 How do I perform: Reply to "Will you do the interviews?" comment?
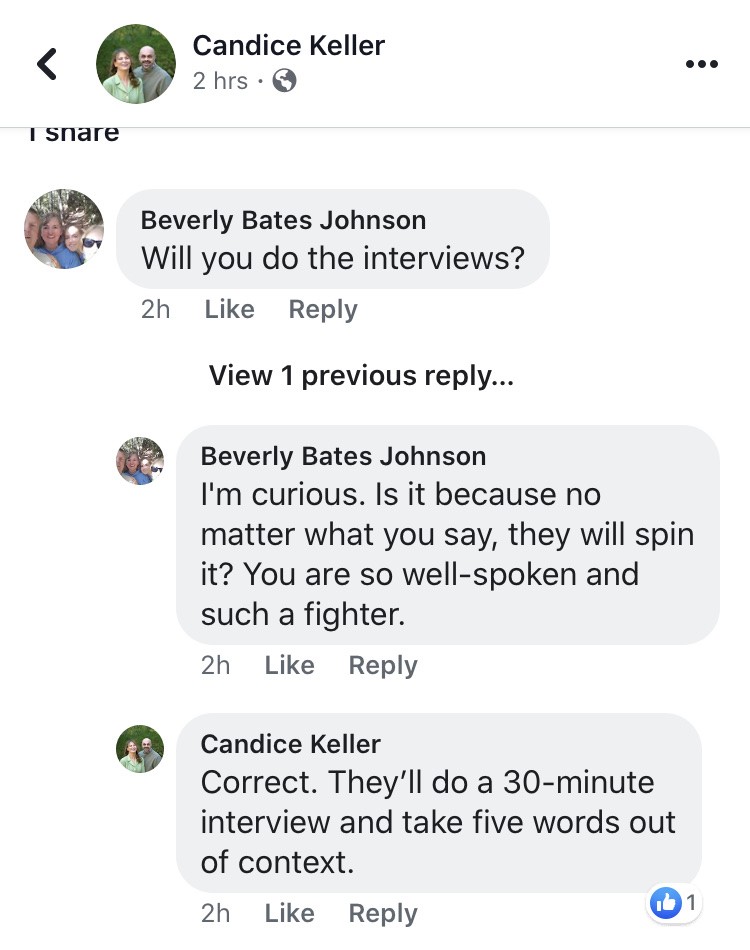(322, 310)
